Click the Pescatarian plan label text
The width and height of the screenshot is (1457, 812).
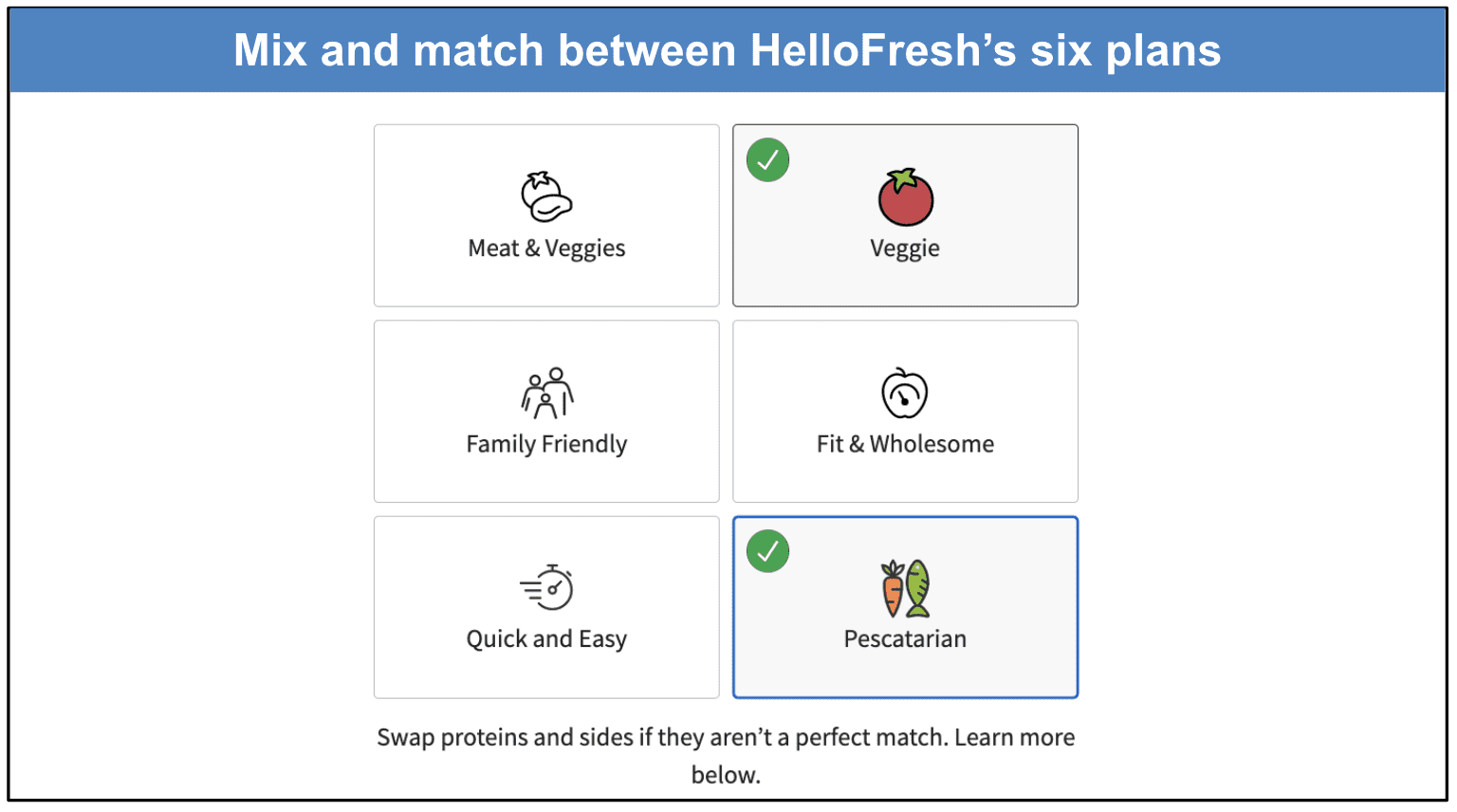905,638
